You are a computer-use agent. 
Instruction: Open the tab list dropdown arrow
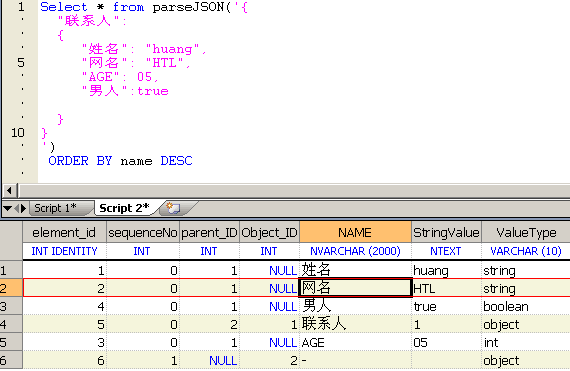(x=7, y=208)
